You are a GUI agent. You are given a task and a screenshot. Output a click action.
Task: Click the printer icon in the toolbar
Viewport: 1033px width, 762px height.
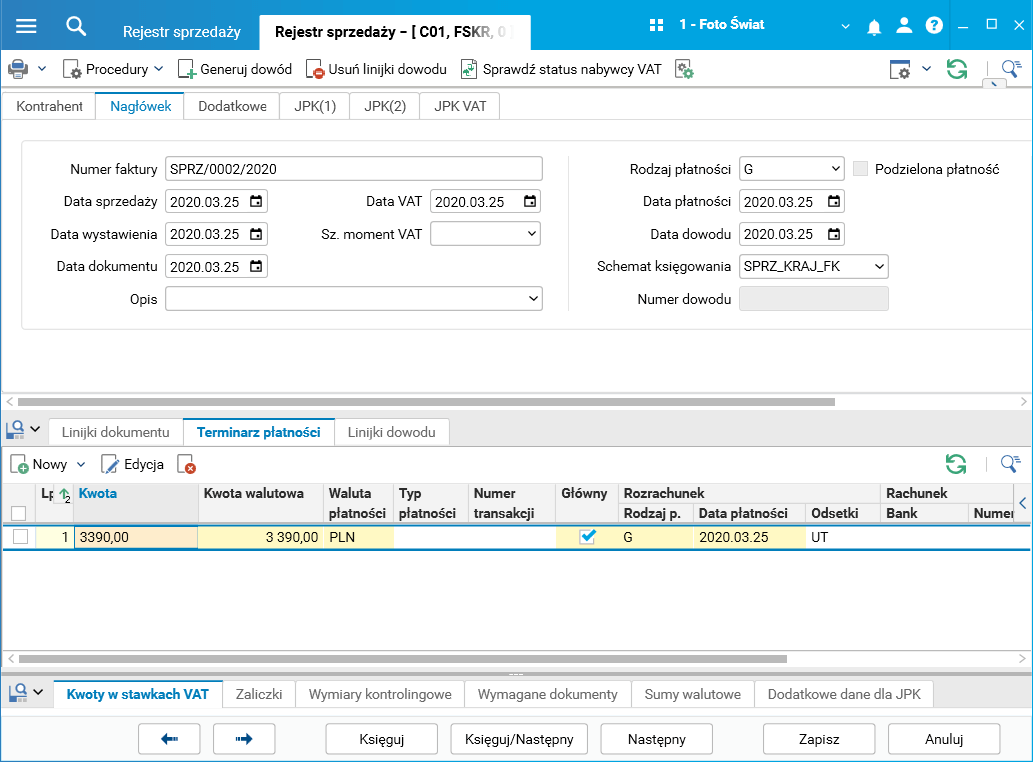[x=18, y=69]
